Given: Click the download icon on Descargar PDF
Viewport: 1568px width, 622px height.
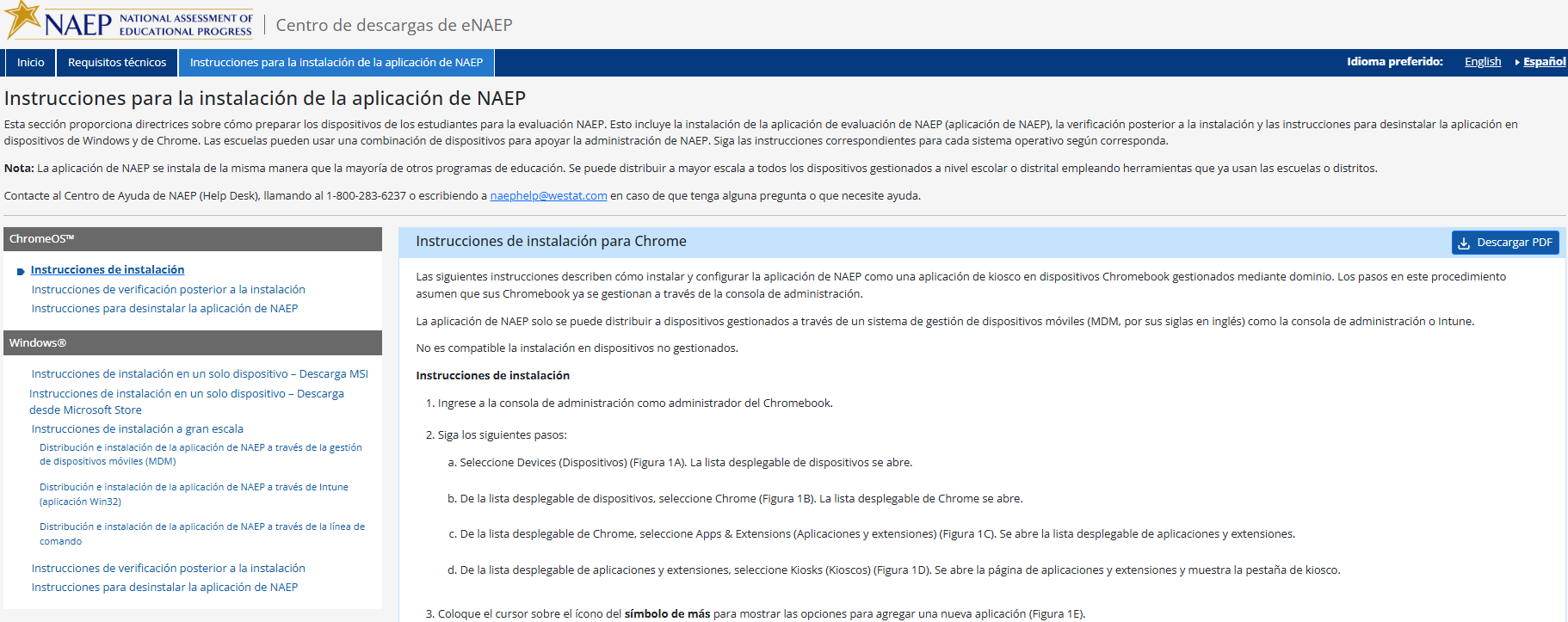Looking at the screenshot, I should coord(1464,243).
